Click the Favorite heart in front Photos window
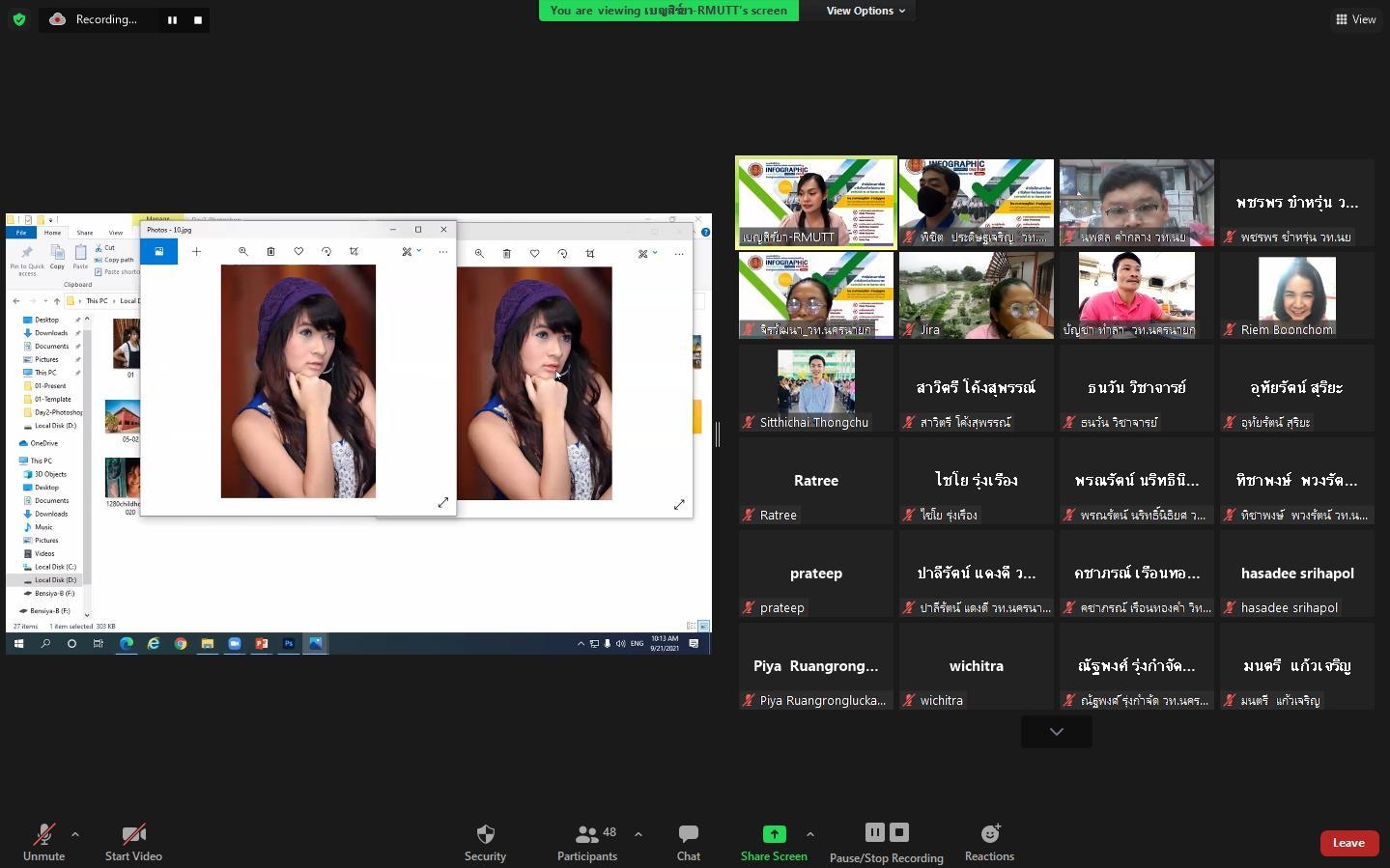Screen dimensions: 1390x868 click(298, 252)
